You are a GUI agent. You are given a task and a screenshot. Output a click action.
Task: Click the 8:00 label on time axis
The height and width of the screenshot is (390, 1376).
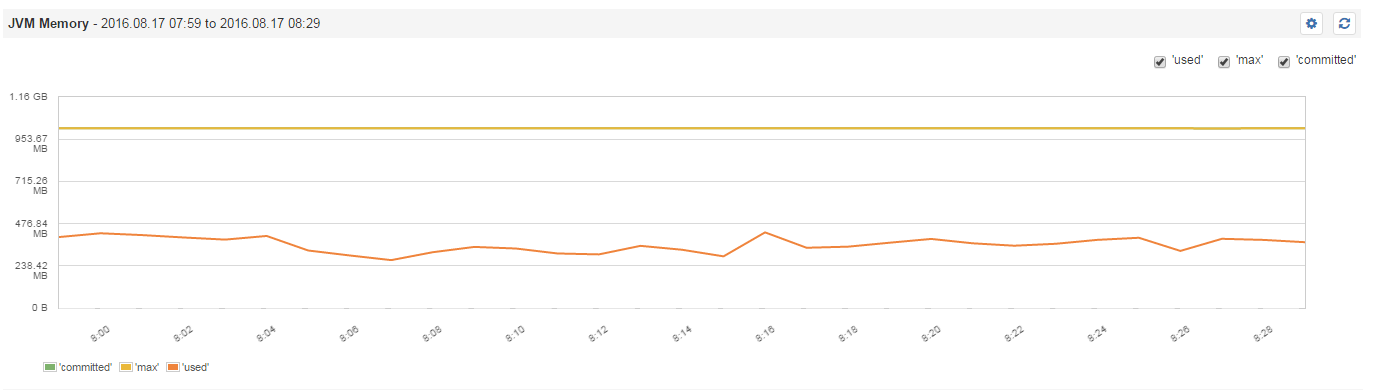(100, 332)
